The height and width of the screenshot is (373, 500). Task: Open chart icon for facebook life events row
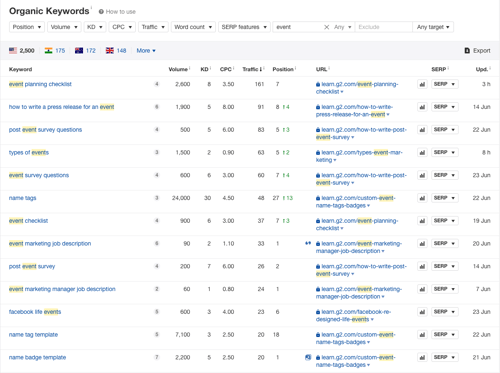pos(422,312)
